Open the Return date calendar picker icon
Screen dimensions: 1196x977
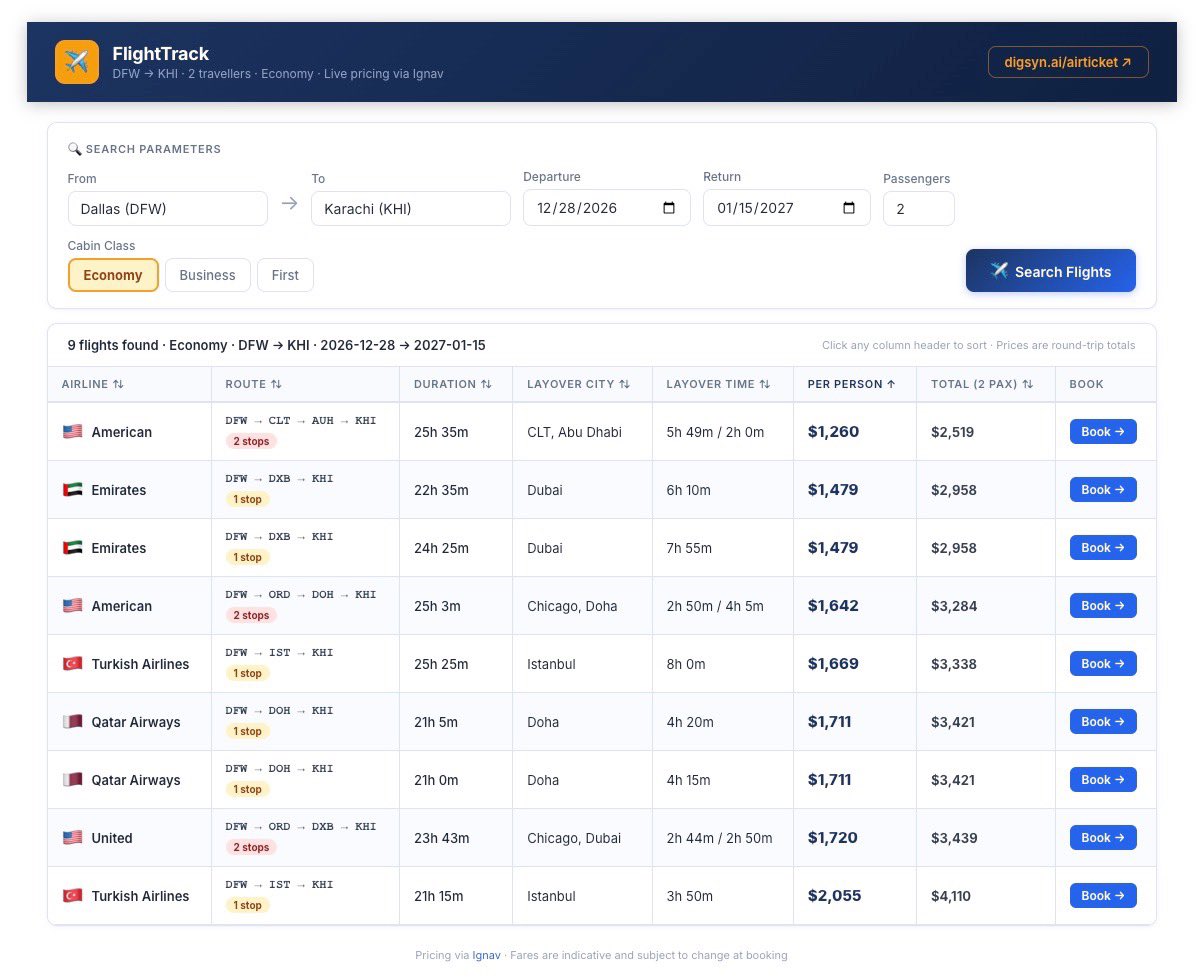(x=849, y=208)
